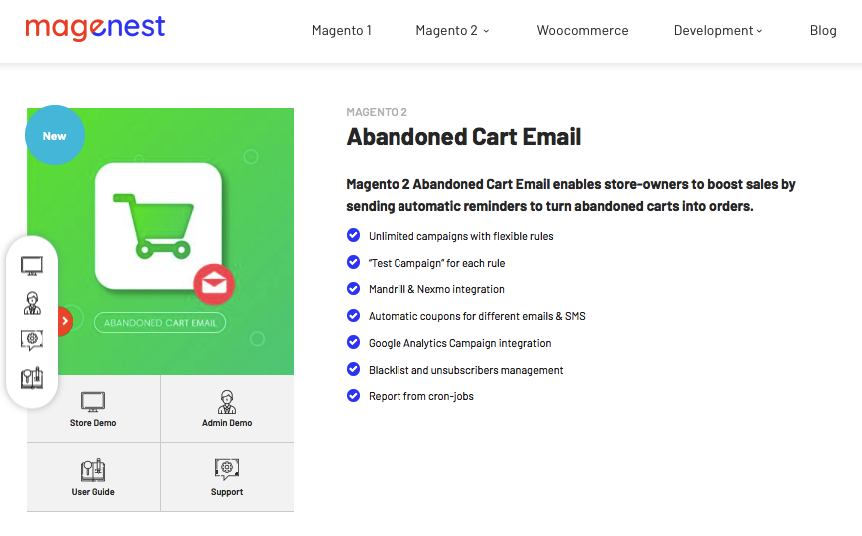Open the Admin Demo tile

[x=227, y=408]
